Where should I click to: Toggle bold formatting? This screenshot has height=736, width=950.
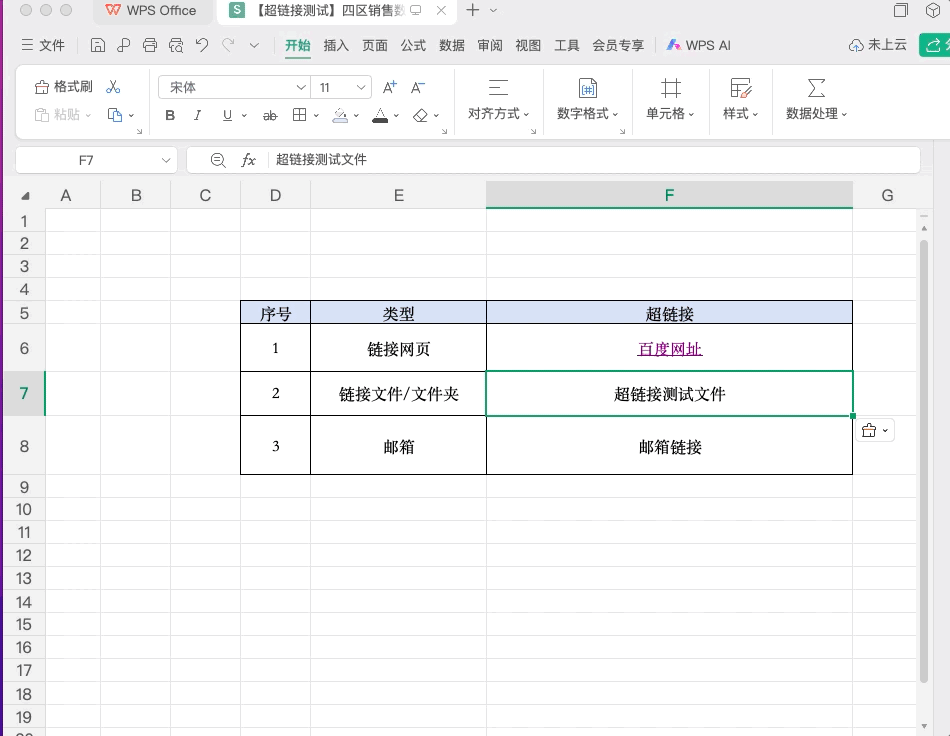(x=170, y=115)
